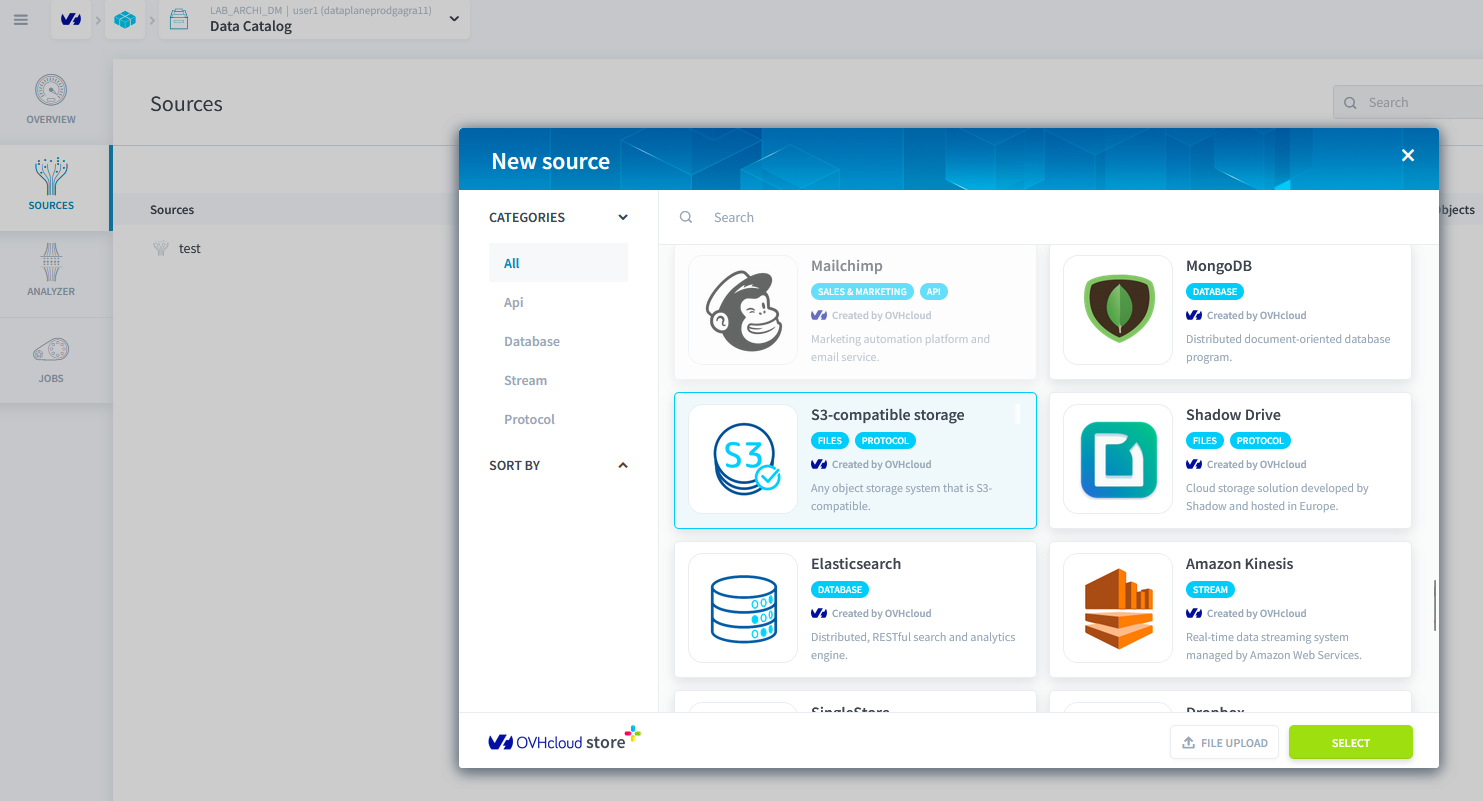
Task: Click the Mailchimp monkey logo
Action: (742, 310)
